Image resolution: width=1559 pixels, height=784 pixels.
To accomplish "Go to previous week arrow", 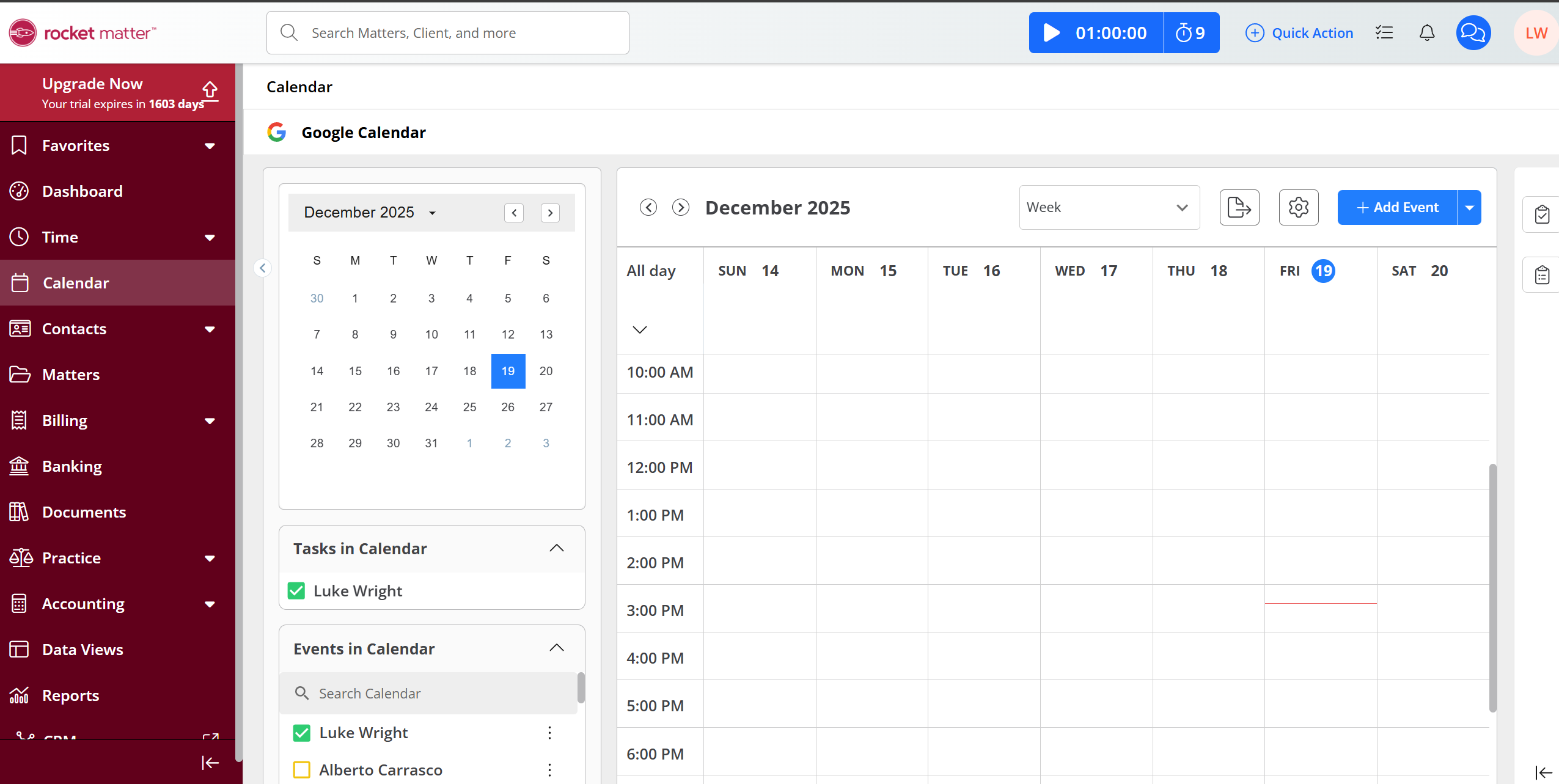I will [x=648, y=208].
